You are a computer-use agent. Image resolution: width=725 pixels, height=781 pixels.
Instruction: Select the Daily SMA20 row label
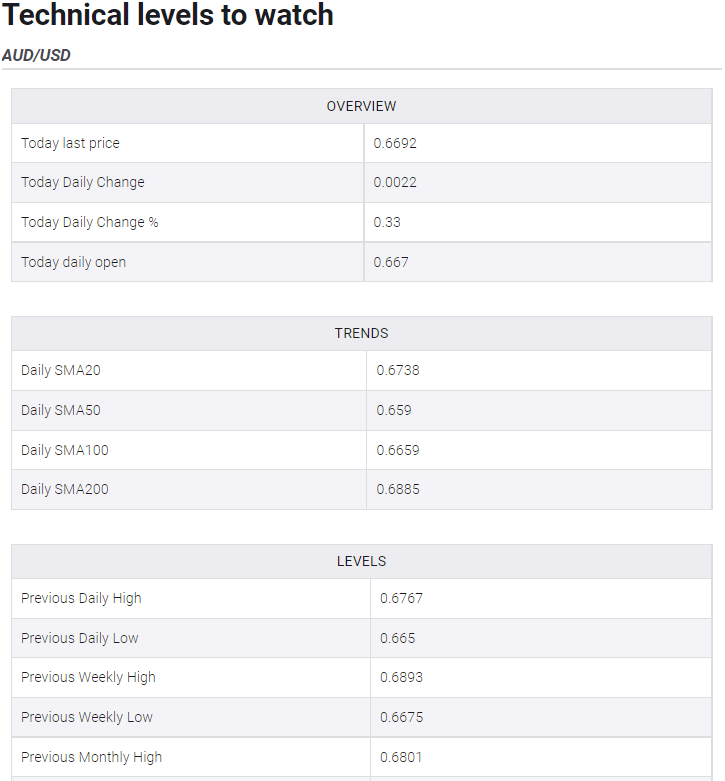(61, 370)
